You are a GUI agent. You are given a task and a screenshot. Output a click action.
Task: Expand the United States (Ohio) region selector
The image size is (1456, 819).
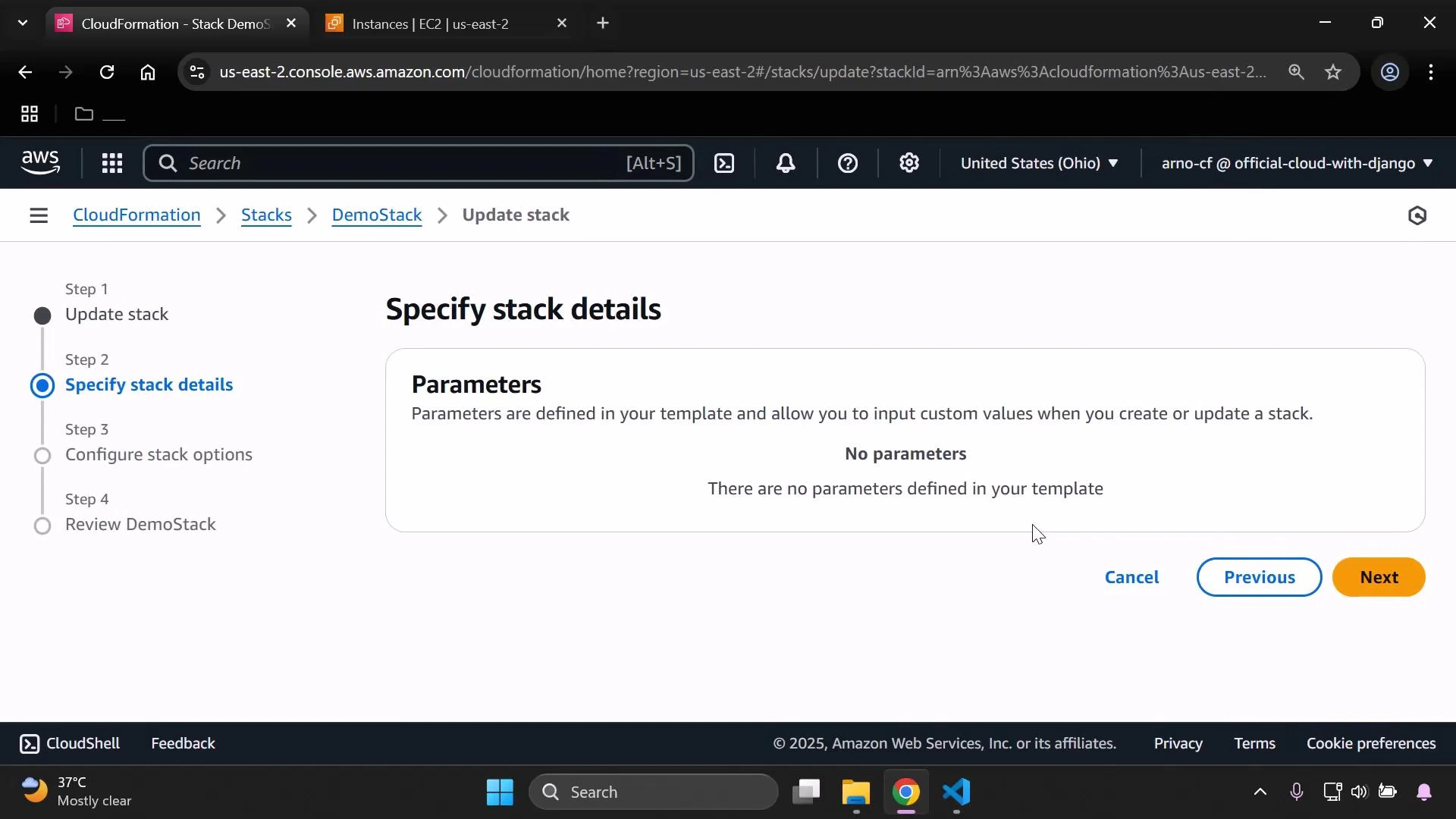click(x=1040, y=163)
